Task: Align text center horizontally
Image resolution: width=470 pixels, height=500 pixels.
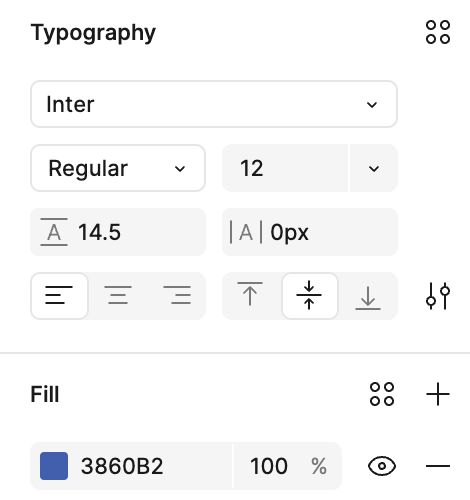Action: (118, 296)
